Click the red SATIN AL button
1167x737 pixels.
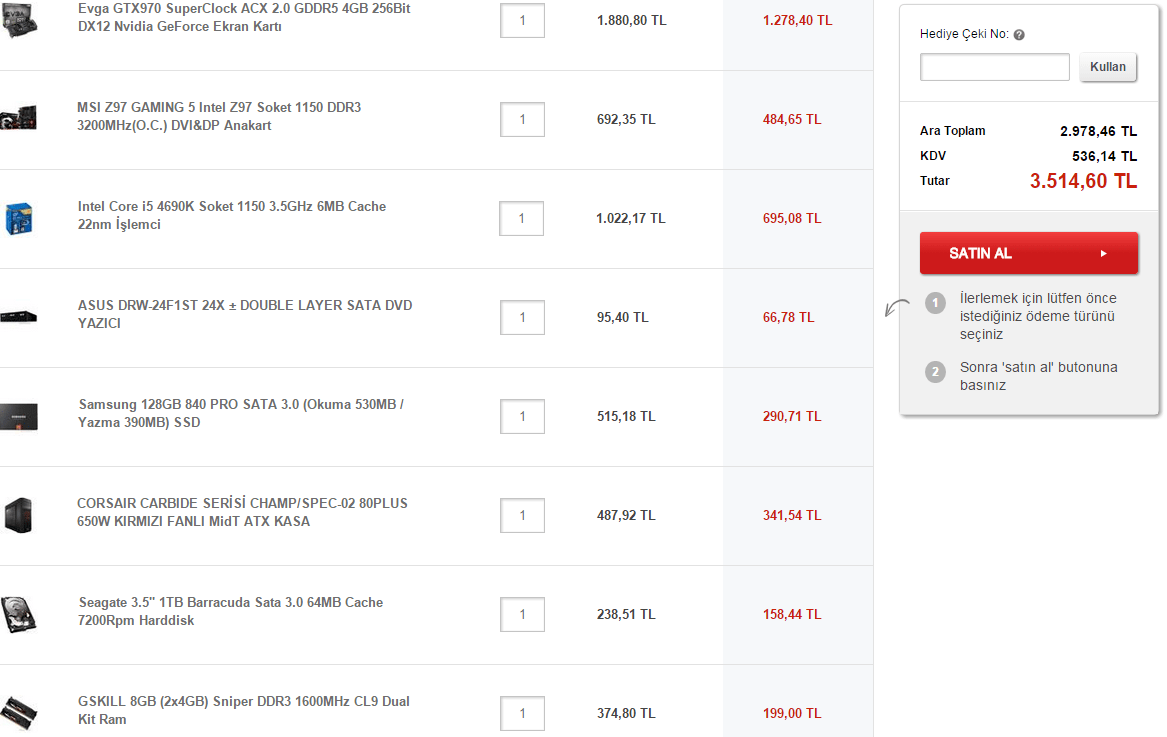(x=1028, y=254)
